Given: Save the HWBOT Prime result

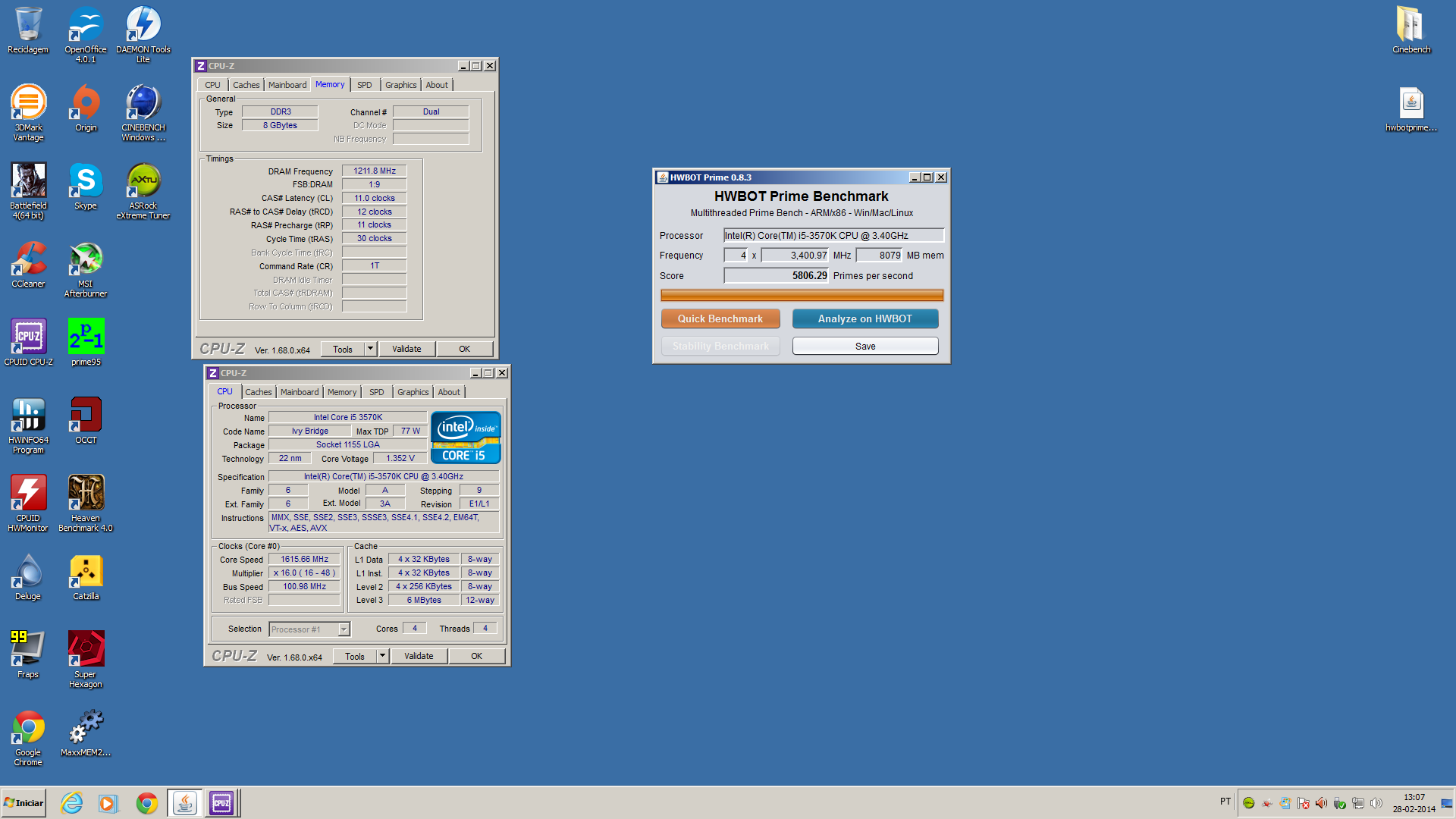Looking at the screenshot, I should pyautogui.click(x=865, y=346).
